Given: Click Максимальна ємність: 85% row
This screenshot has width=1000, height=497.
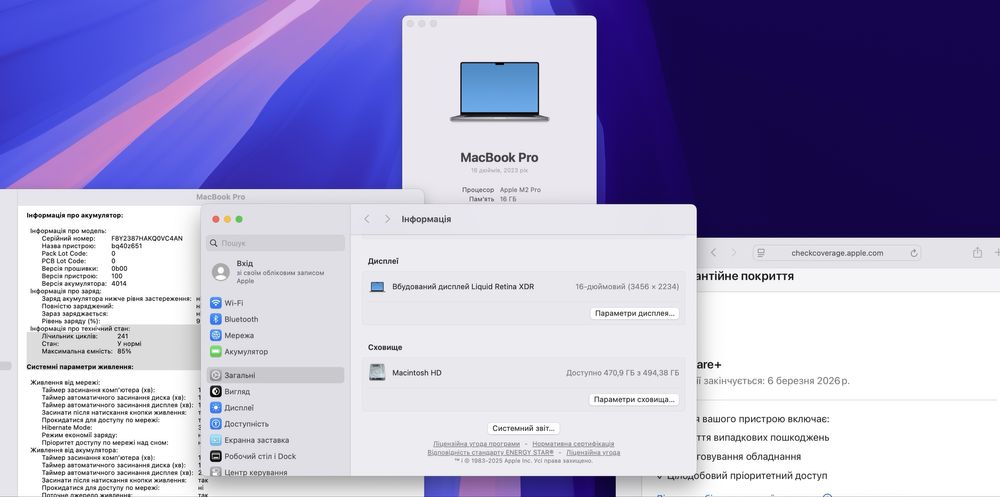Looking at the screenshot, I should 87,351.
